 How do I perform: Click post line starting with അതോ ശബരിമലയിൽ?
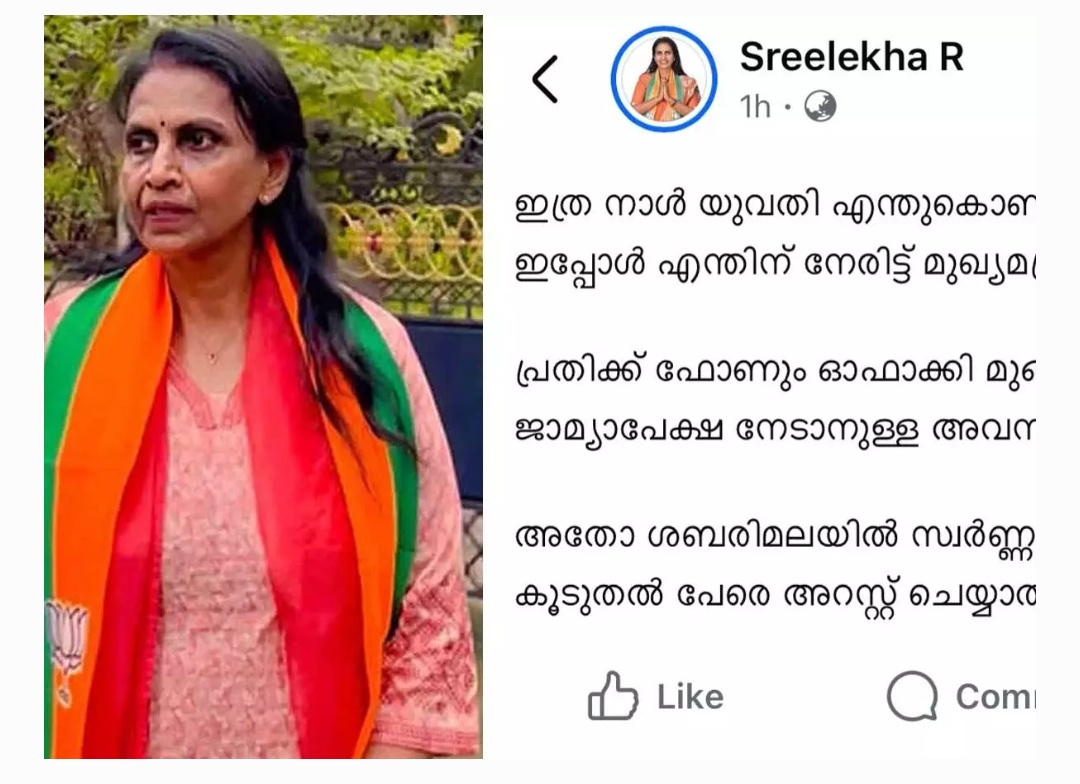pos(775,538)
